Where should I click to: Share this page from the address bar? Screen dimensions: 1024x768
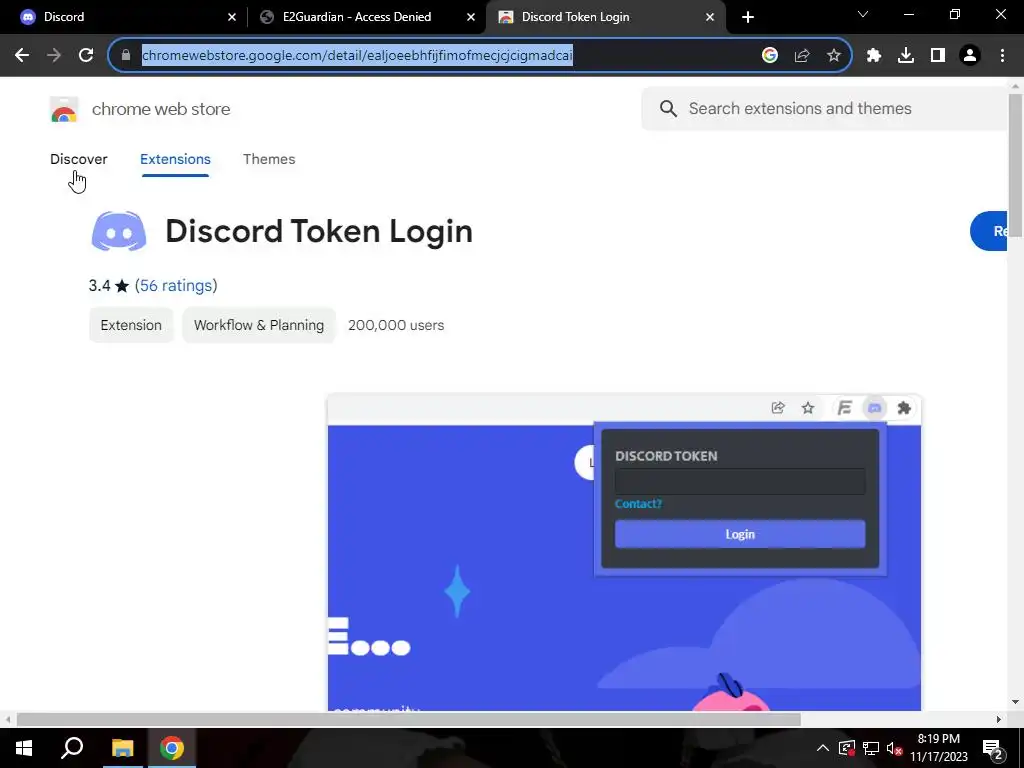coord(802,56)
